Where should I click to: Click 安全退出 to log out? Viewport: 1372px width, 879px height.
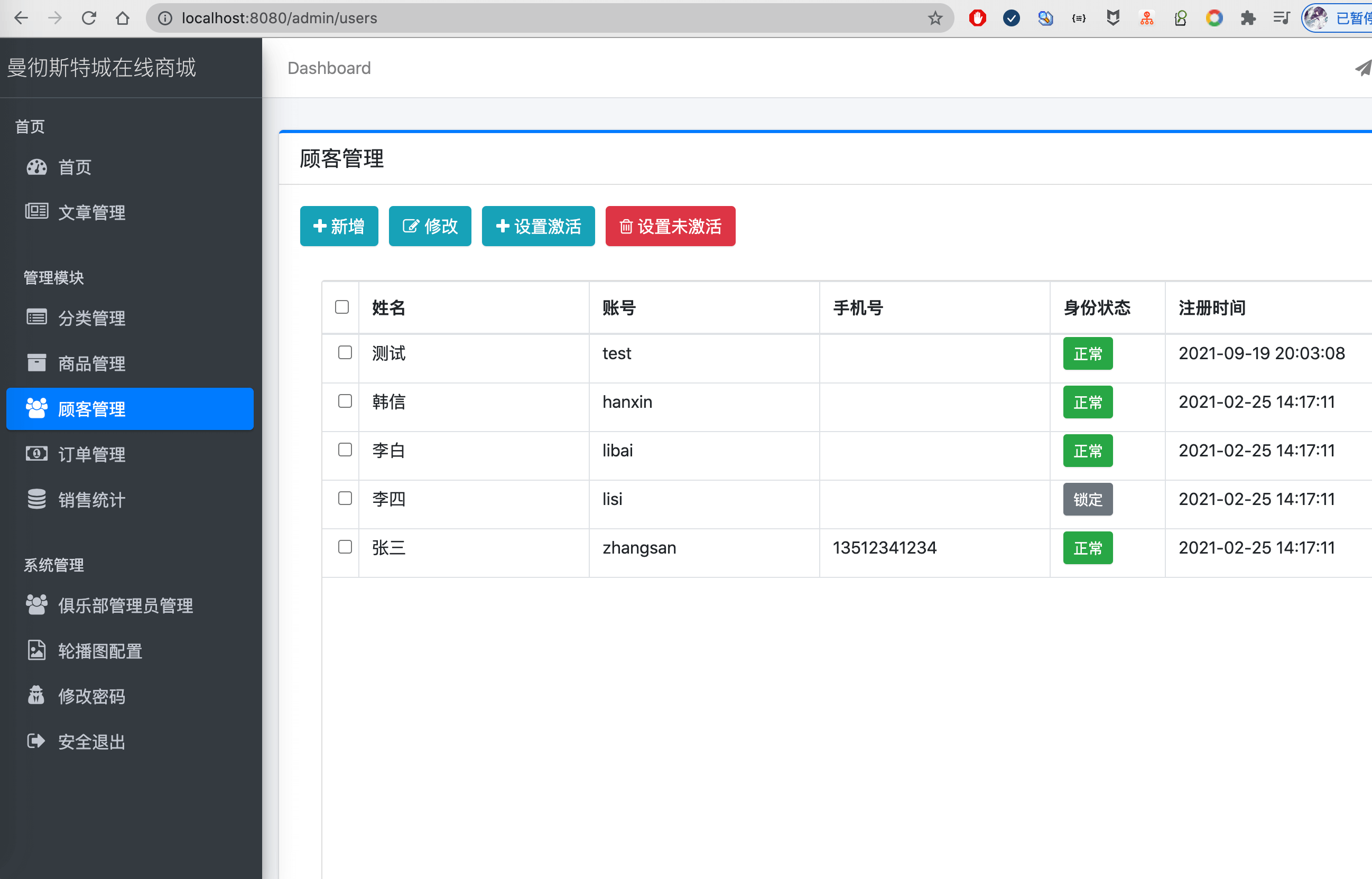click(130, 742)
